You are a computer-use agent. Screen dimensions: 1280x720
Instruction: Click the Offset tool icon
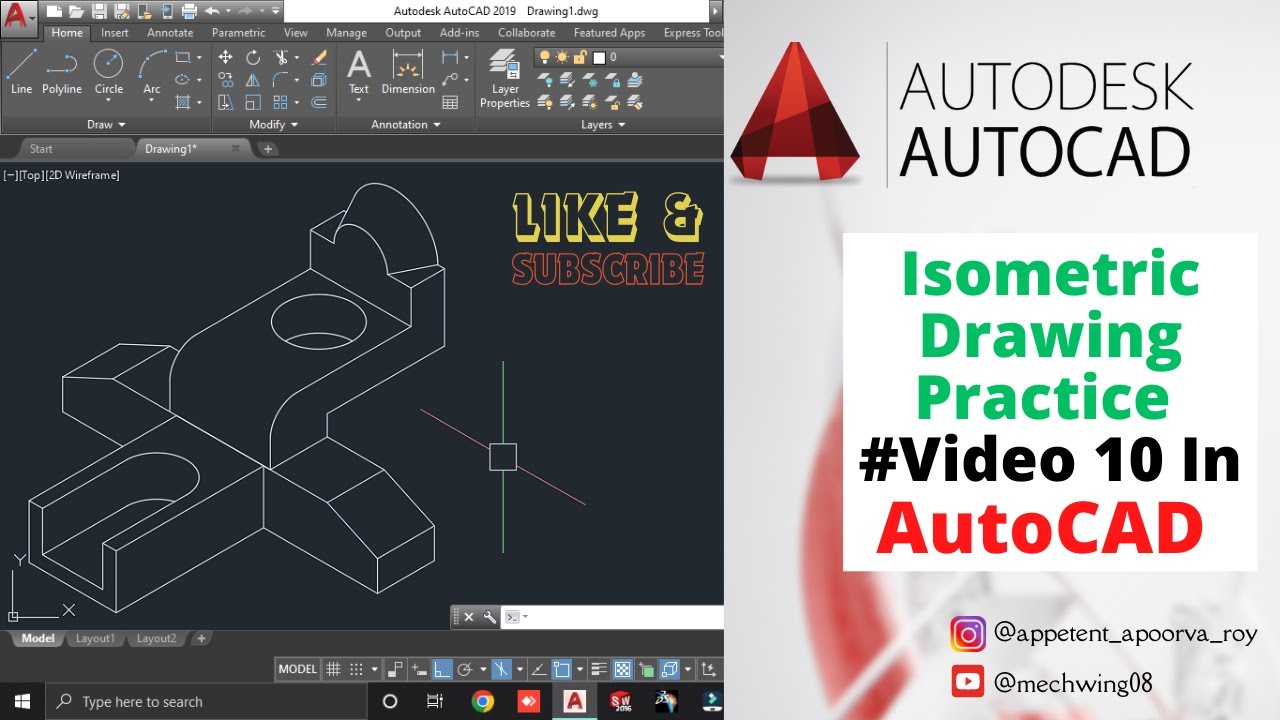click(x=319, y=102)
